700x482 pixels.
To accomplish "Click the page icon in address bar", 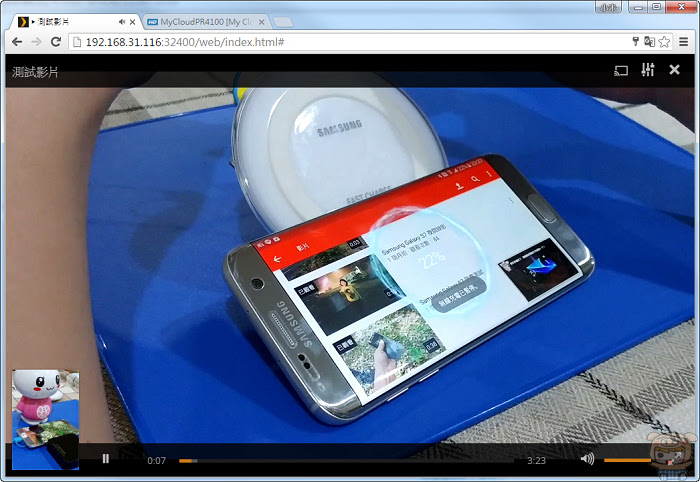I will click(x=77, y=42).
